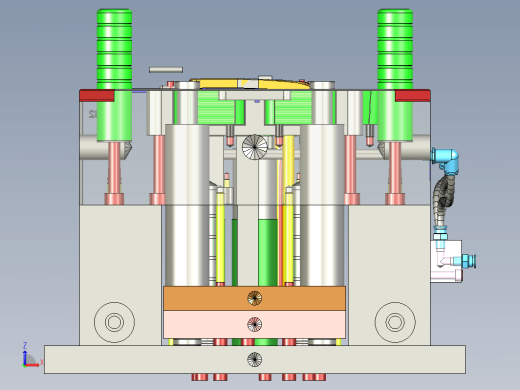The height and width of the screenshot is (390, 520).
Task: Select the concentric-circle counterbore on the left spacer block
Action: coord(114,322)
